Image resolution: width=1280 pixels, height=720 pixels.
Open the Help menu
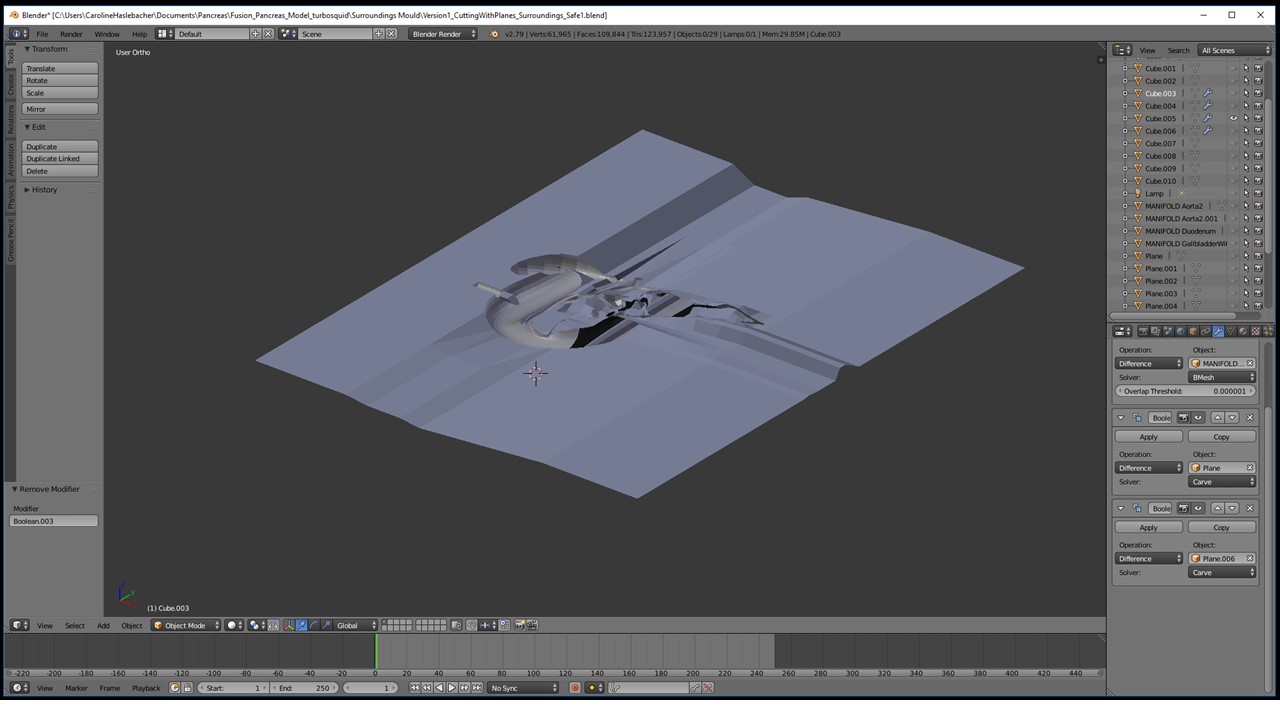(x=139, y=33)
